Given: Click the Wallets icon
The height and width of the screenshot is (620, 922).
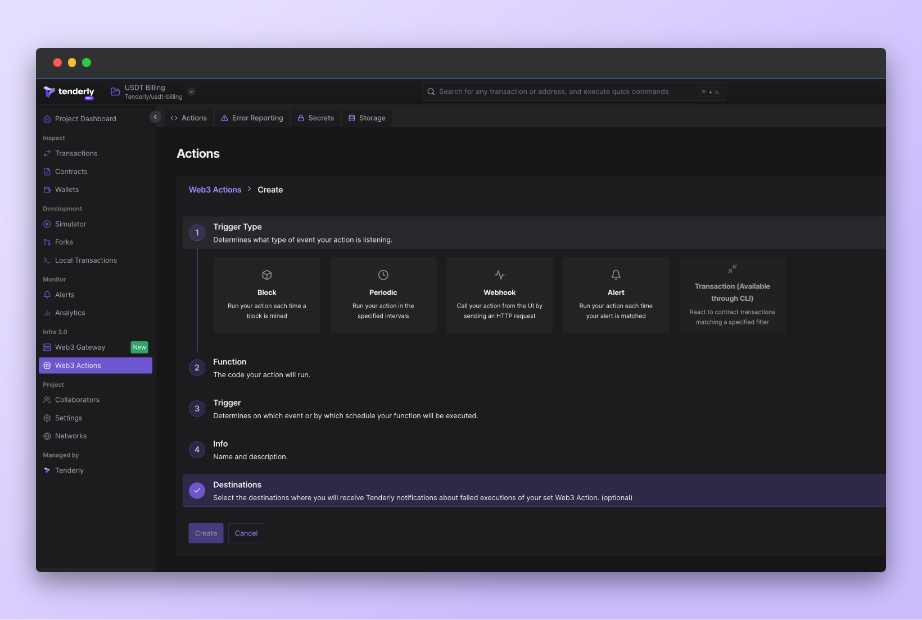Looking at the screenshot, I should 47,190.
